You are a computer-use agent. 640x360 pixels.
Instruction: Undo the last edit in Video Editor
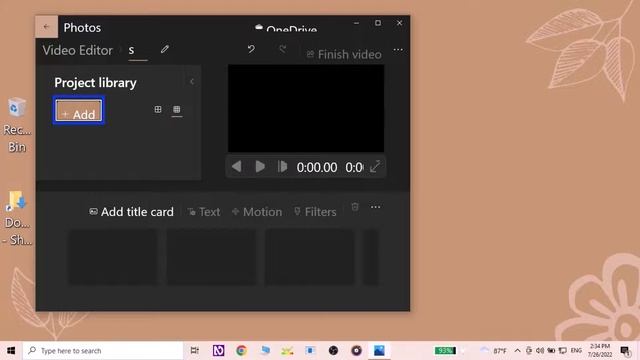click(251, 49)
